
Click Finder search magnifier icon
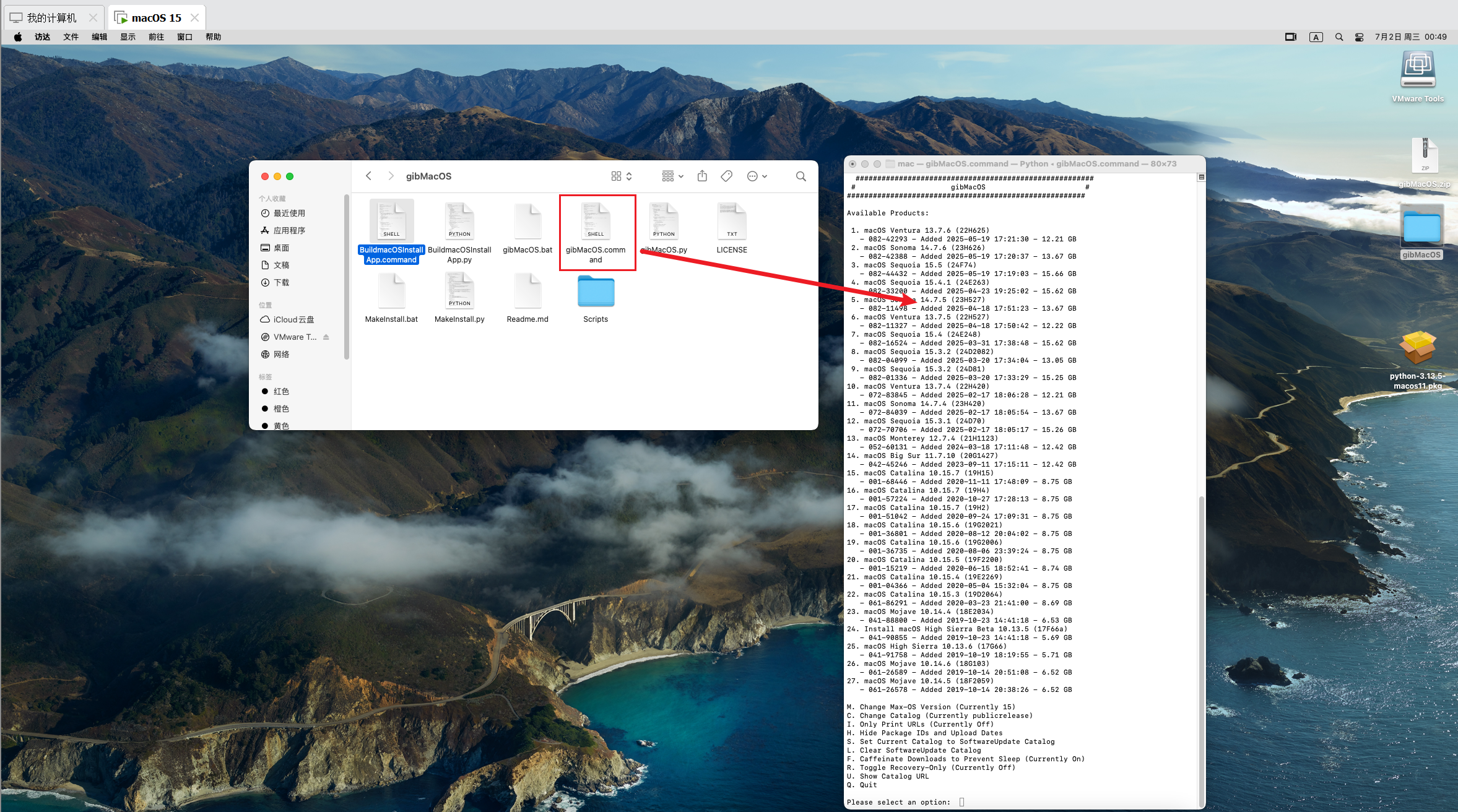click(x=801, y=176)
